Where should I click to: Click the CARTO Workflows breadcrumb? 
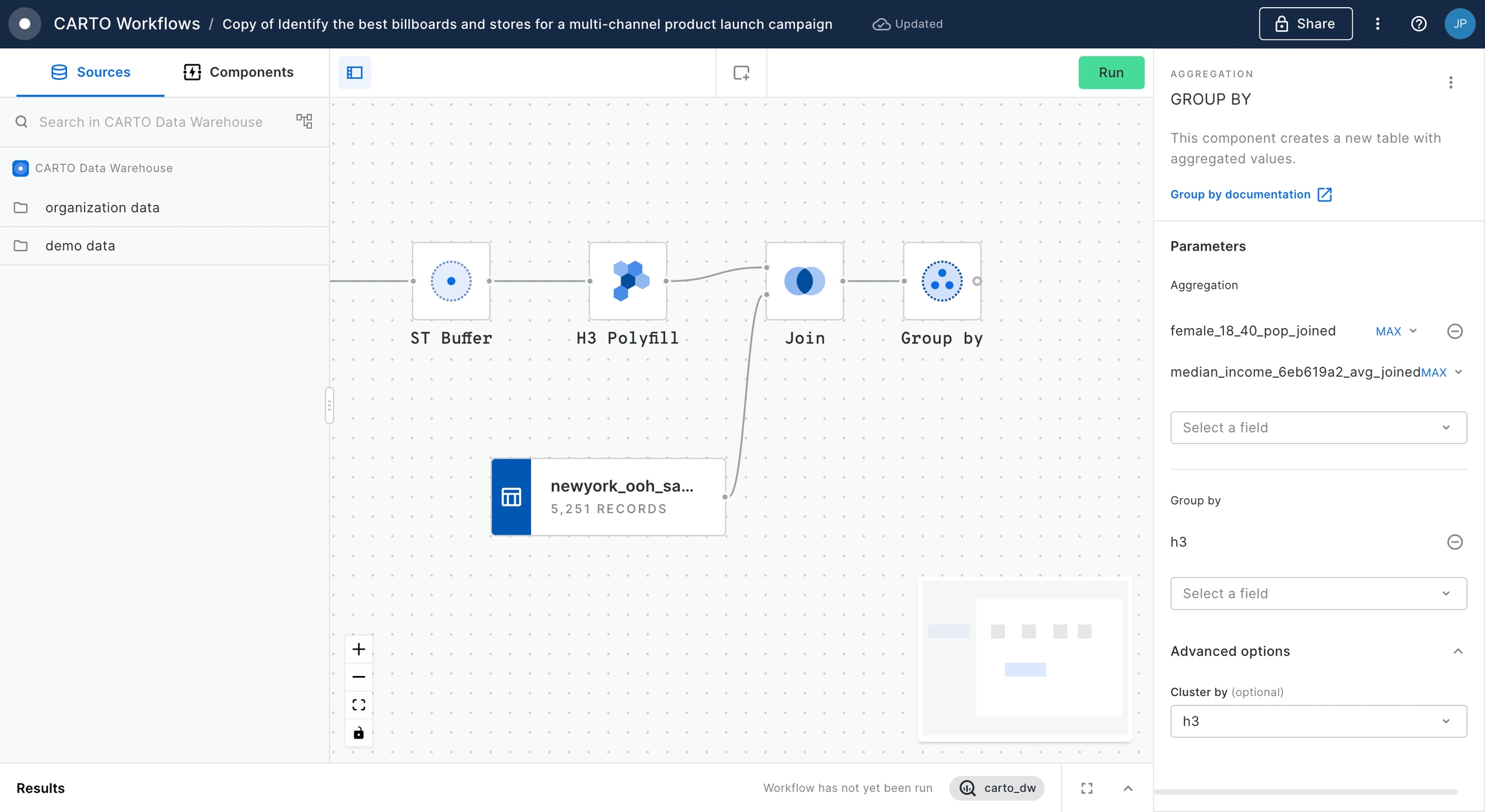click(127, 24)
